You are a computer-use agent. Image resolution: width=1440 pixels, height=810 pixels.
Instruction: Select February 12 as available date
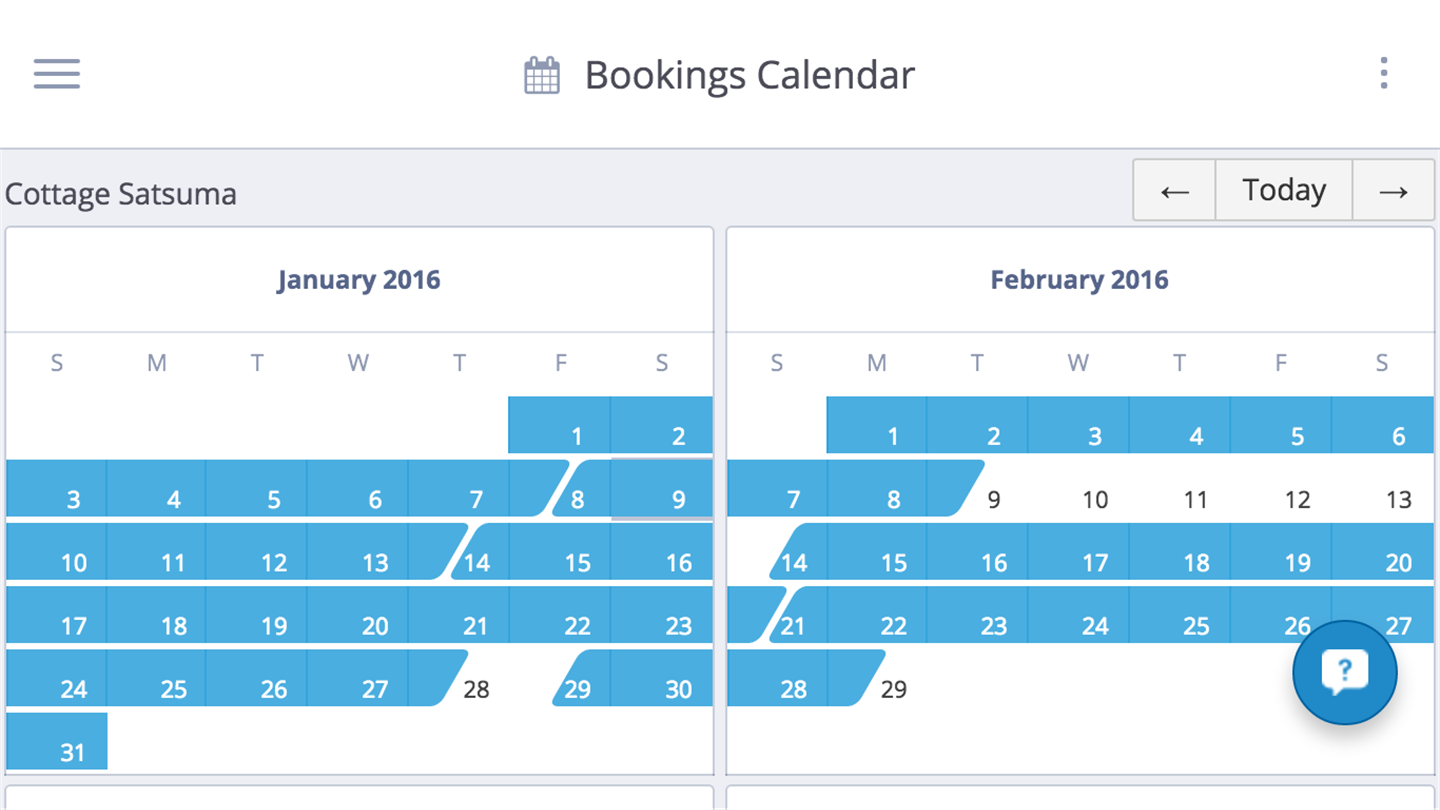pyautogui.click(x=1297, y=499)
